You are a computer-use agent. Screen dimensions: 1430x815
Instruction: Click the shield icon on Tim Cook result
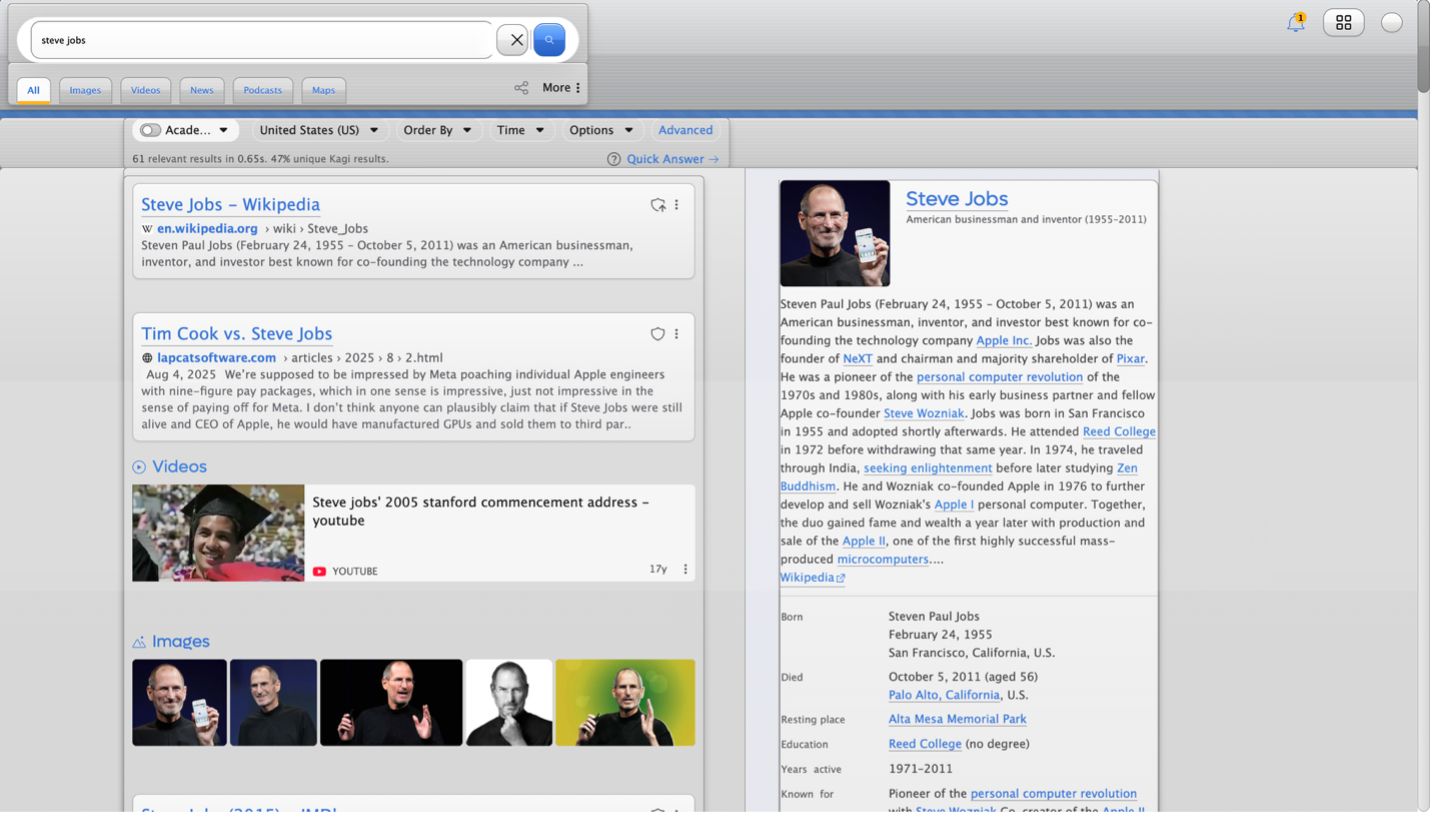coord(657,334)
